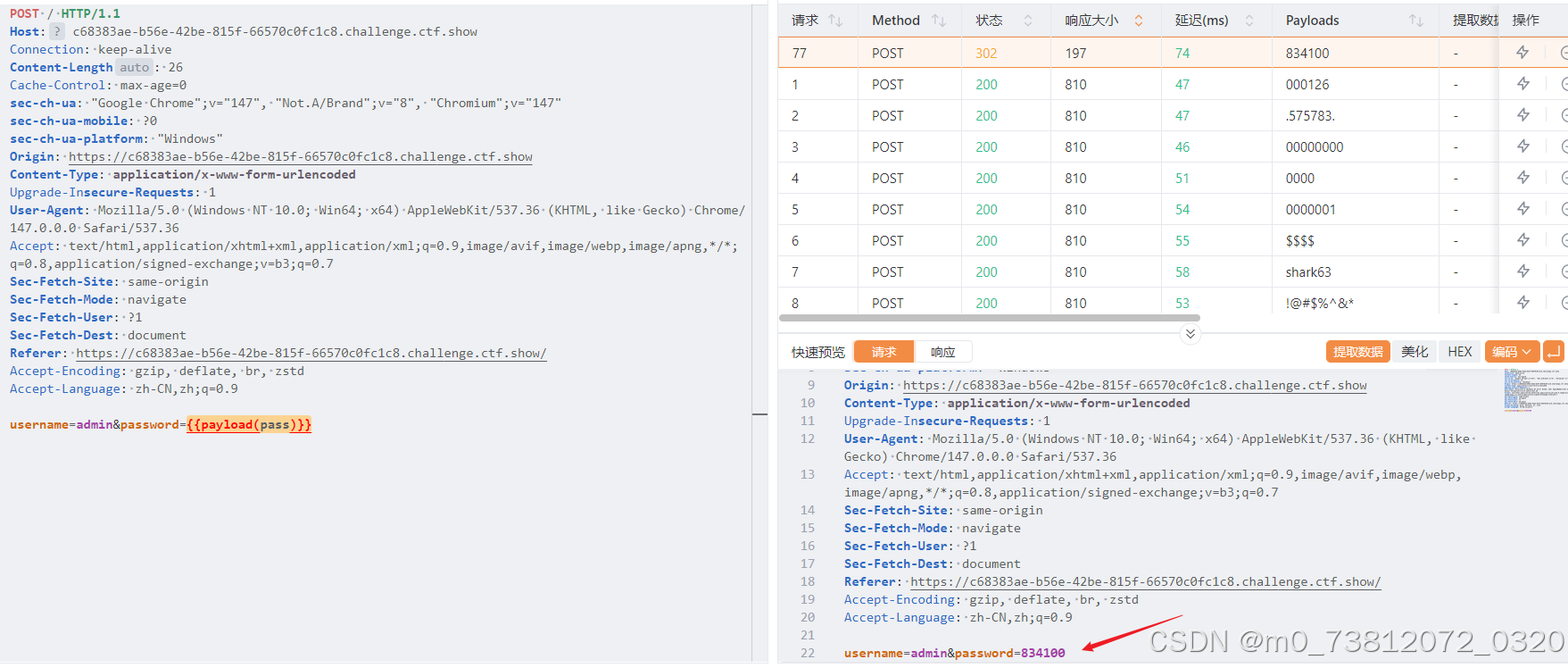The image size is (1568, 668).
Task: Click lightning action icon for payload 000126
Action: (x=1522, y=84)
